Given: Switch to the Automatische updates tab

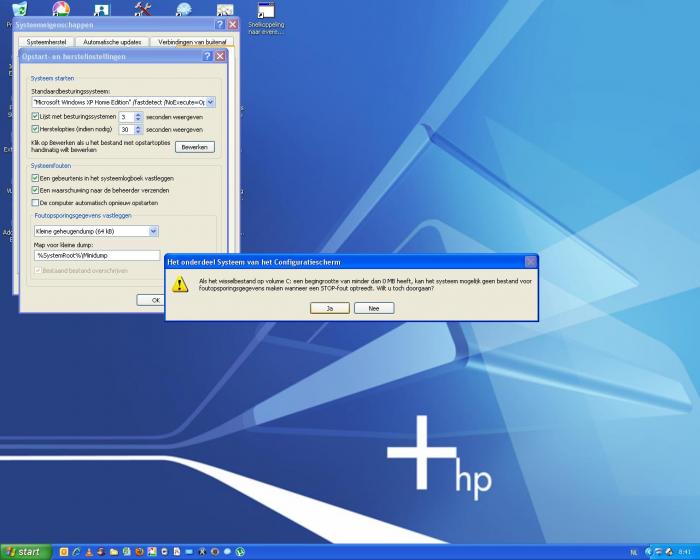Looking at the screenshot, I should click(x=112, y=42).
